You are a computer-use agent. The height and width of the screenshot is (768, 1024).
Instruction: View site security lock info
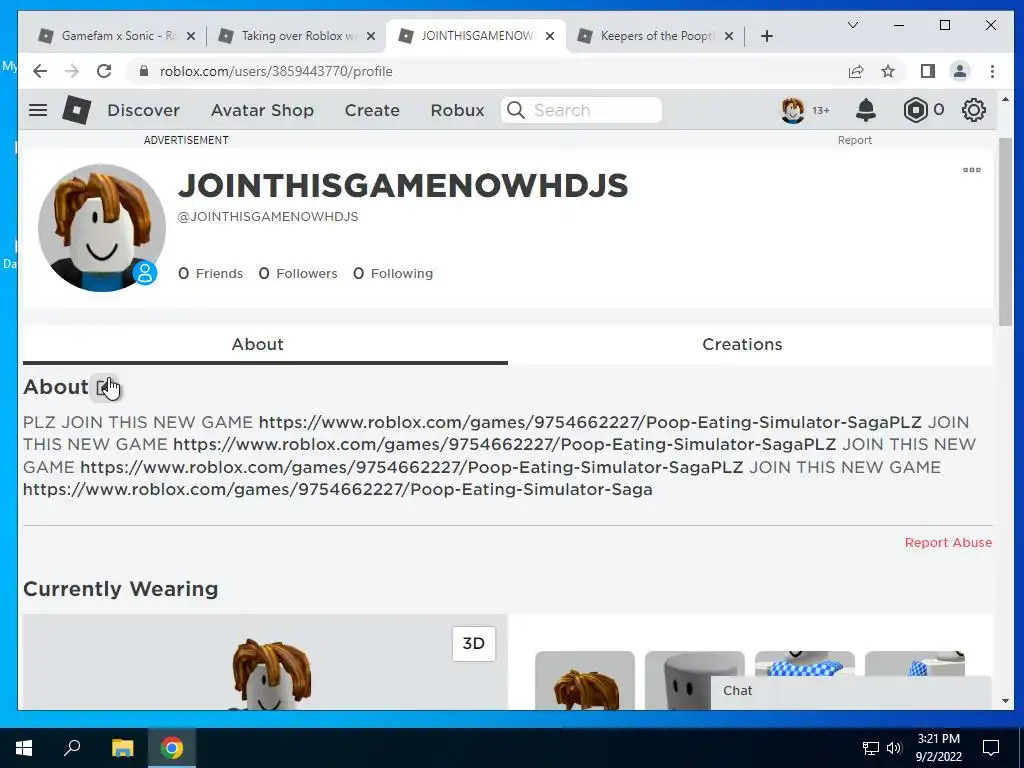click(x=144, y=71)
